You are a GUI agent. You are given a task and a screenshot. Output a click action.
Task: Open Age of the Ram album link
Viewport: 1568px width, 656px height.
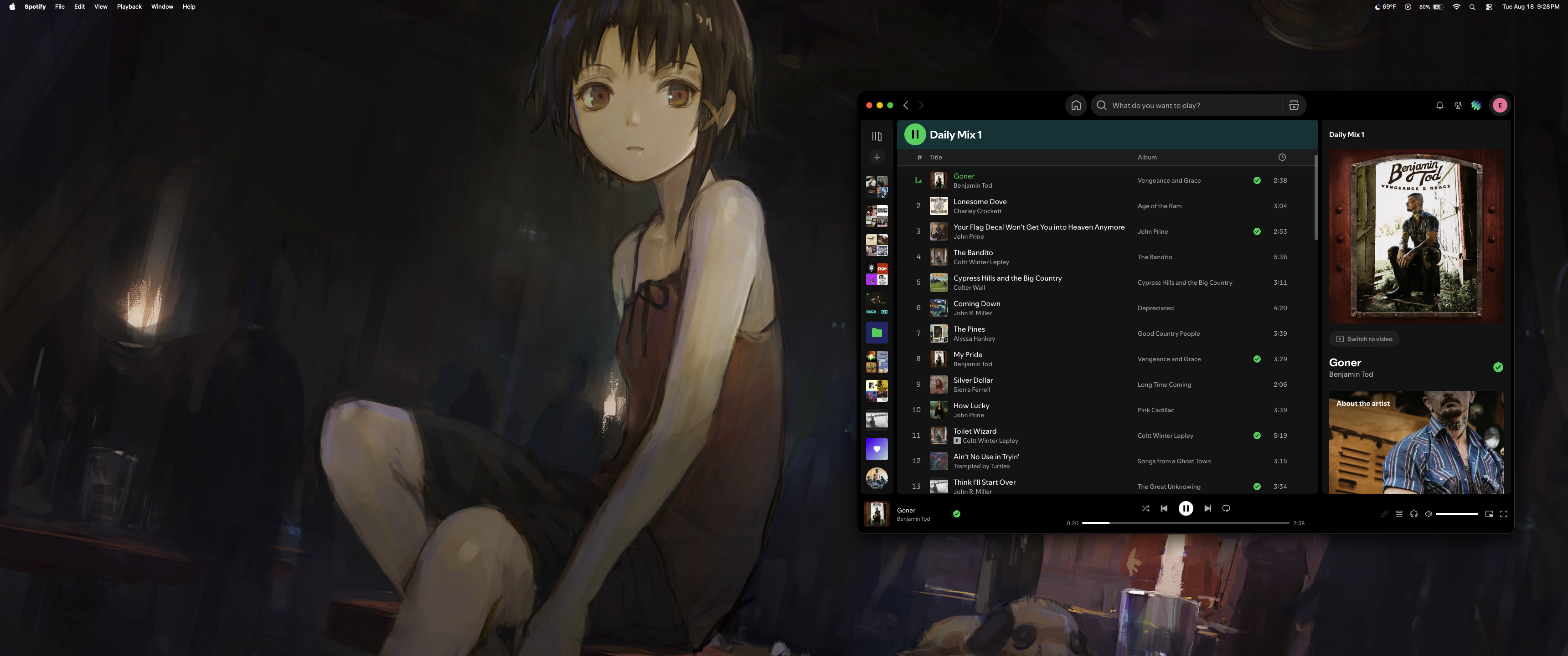pos(1159,206)
